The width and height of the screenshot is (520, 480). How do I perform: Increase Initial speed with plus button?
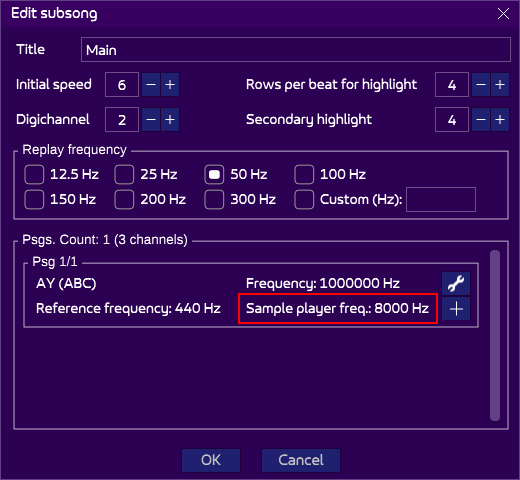point(170,85)
